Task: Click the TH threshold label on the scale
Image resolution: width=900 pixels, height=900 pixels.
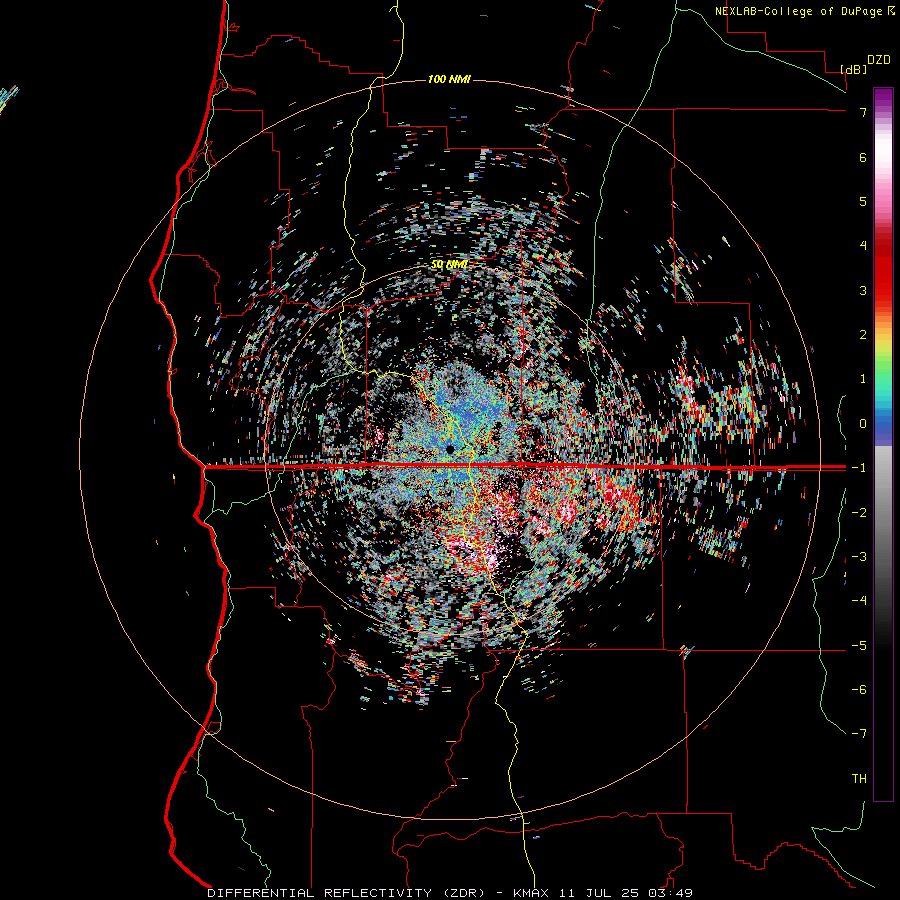Action: point(859,779)
